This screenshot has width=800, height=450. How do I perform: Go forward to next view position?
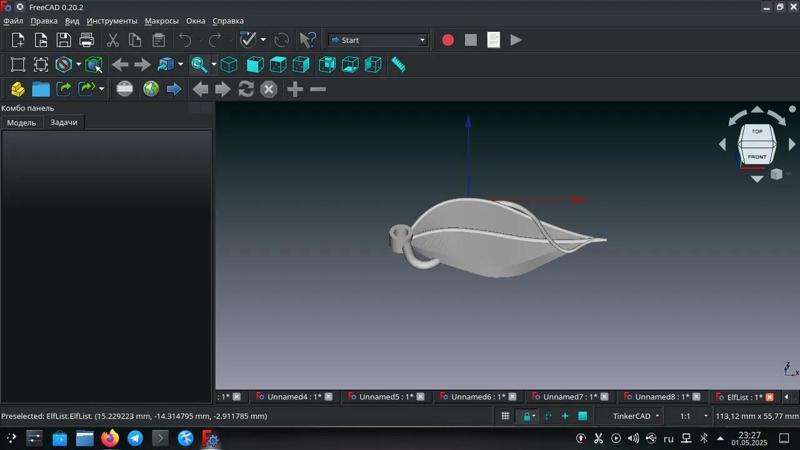coord(142,65)
